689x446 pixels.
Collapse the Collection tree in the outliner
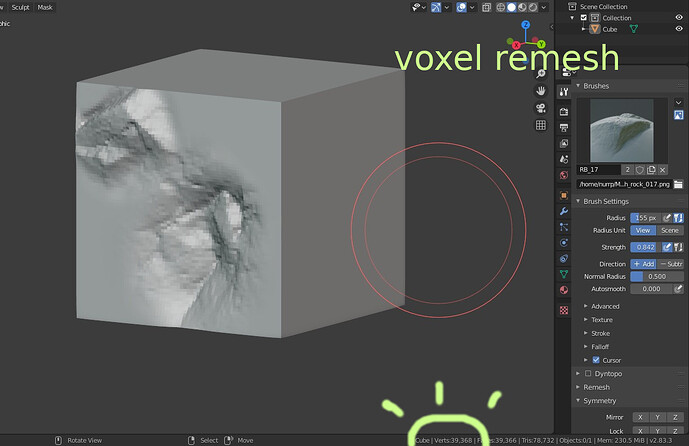coord(572,18)
